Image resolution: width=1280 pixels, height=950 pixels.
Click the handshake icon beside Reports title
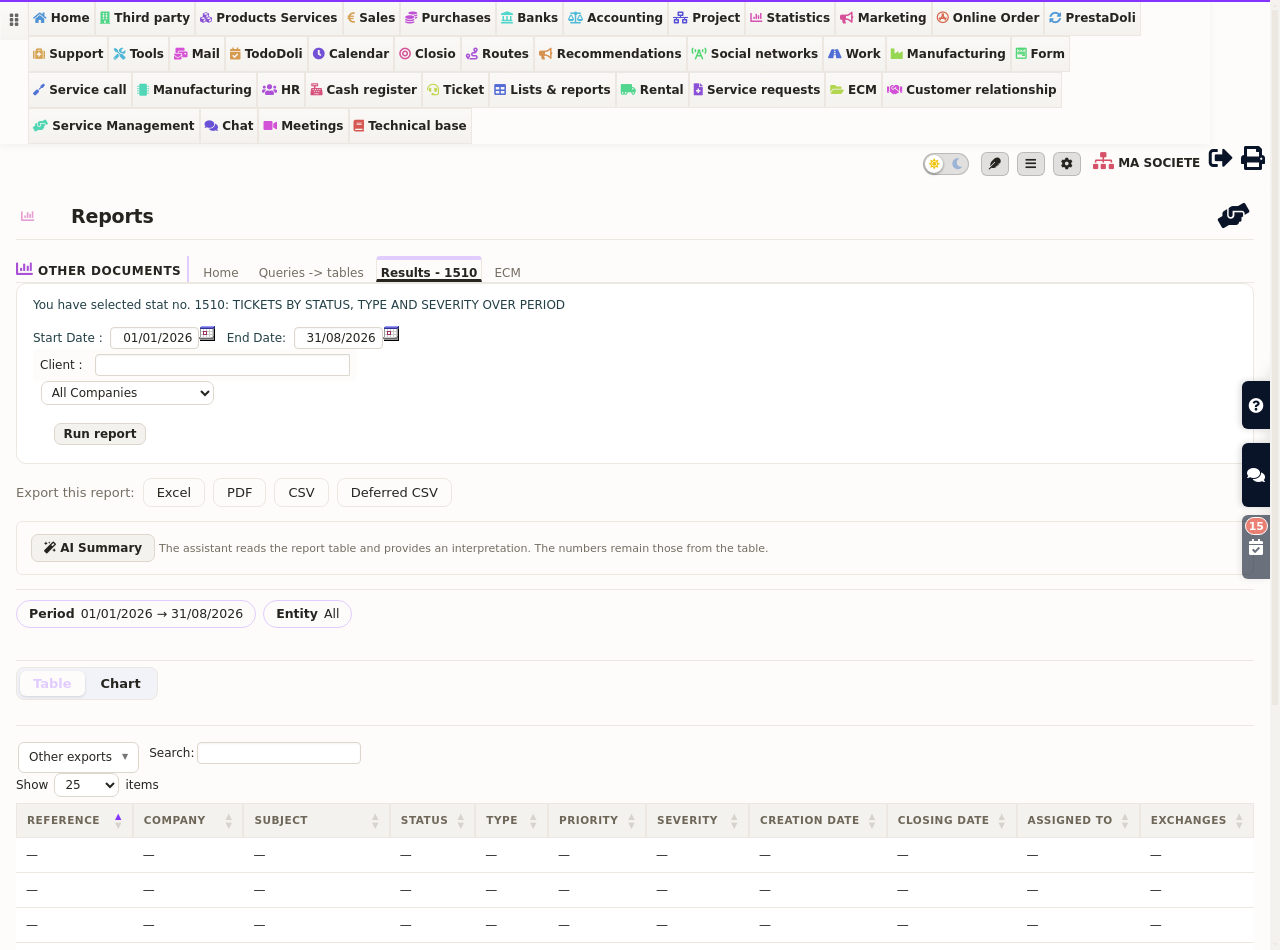(x=1234, y=215)
